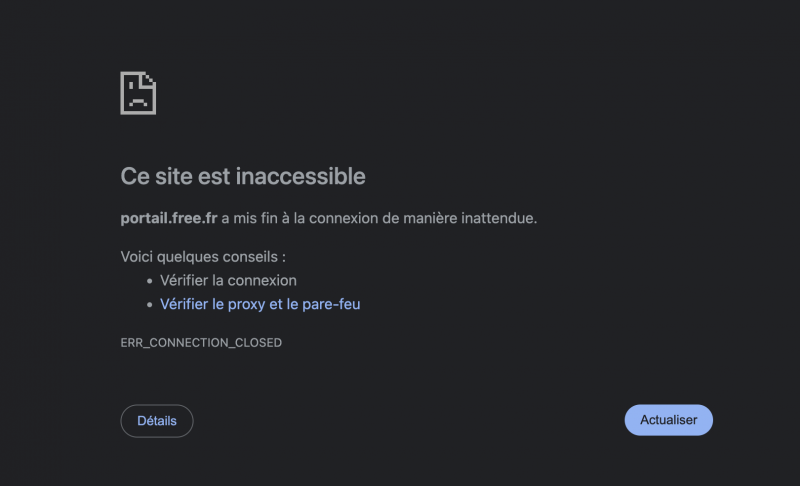Click the sad page error icon

138,93
